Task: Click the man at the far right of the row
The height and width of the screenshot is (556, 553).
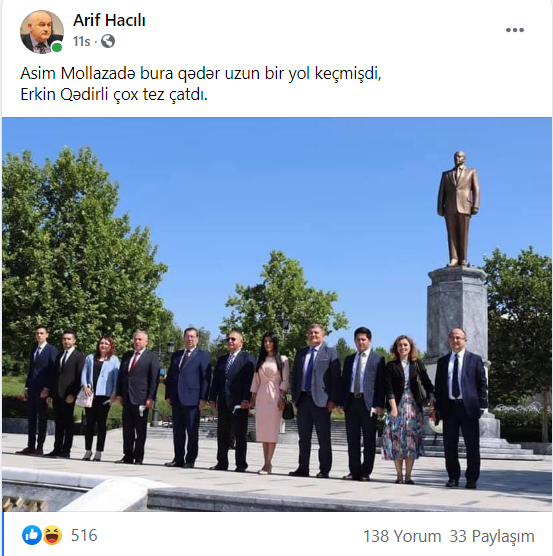Action: coord(460,408)
